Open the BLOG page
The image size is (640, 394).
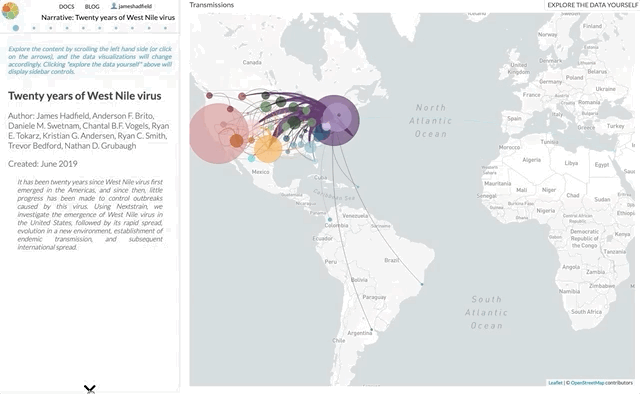[92, 7]
